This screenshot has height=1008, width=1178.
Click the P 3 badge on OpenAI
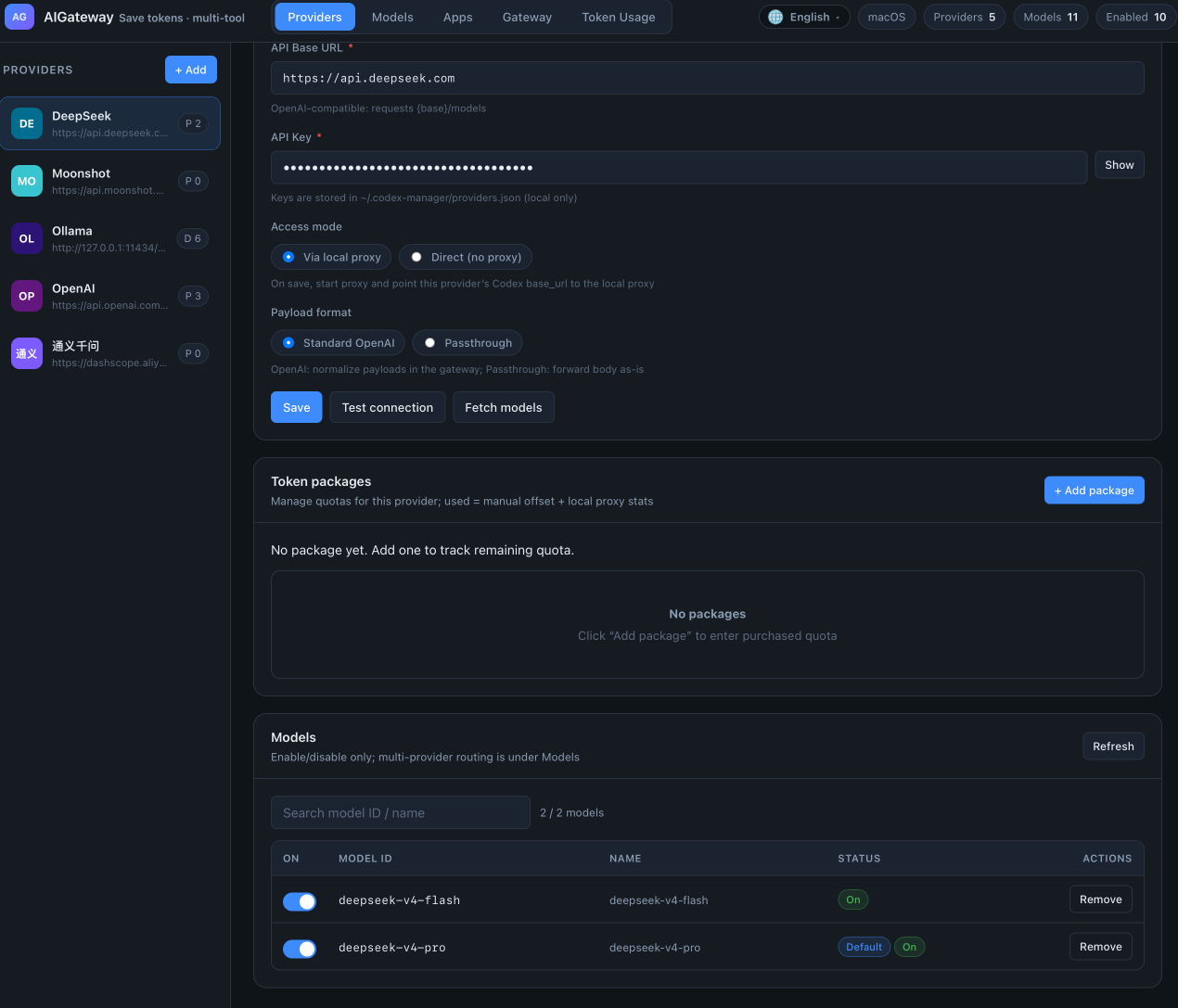(x=193, y=296)
